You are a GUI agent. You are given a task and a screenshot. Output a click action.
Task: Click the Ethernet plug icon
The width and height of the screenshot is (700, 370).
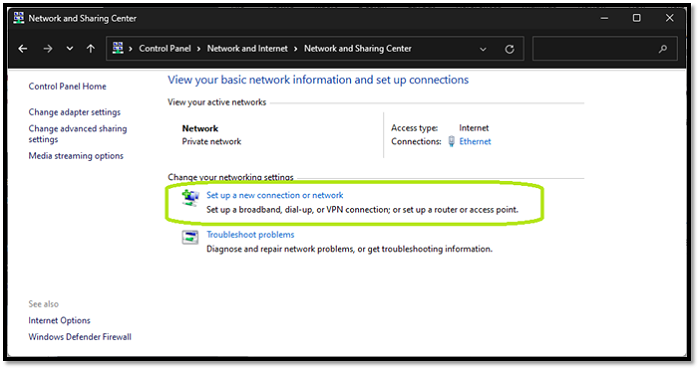point(451,141)
